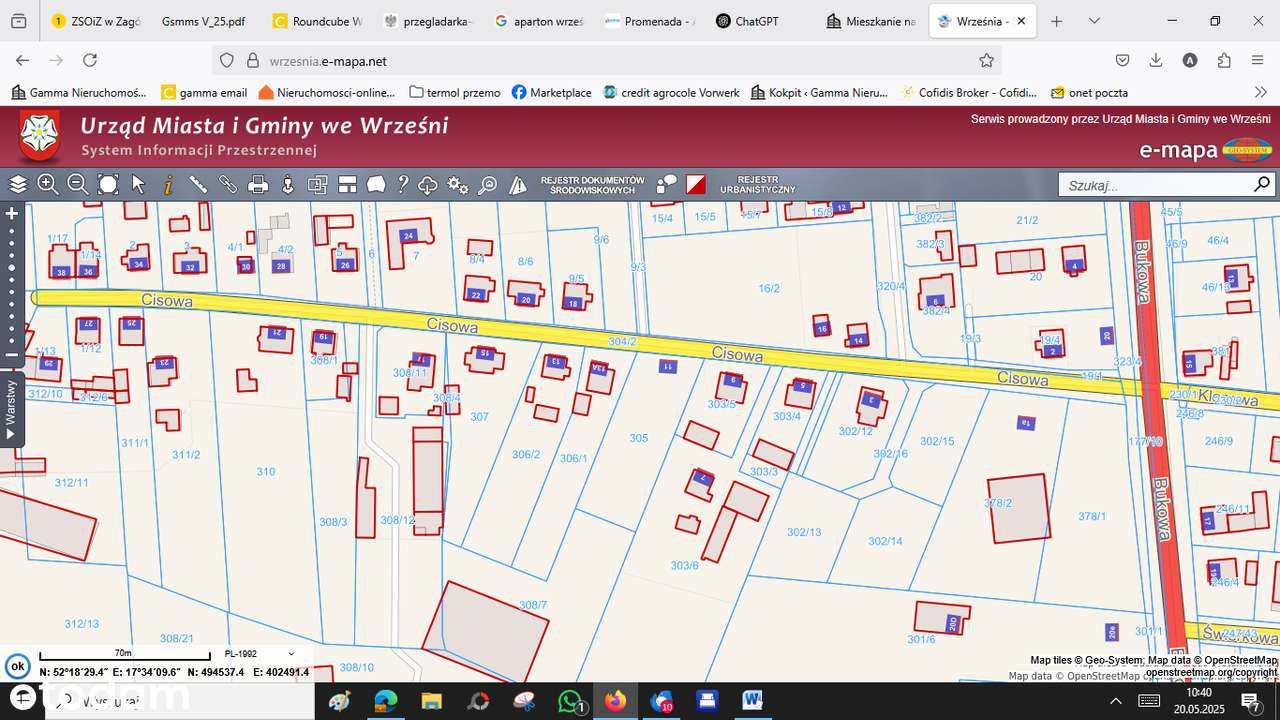Open map settings gears icon
The image size is (1280, 720).
[458, 184]
